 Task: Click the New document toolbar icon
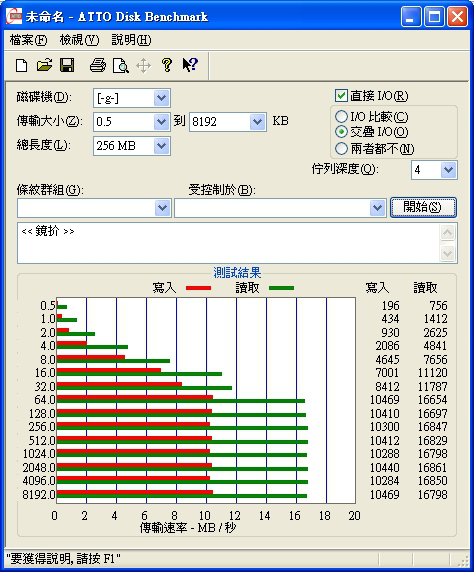click(22, 66)
